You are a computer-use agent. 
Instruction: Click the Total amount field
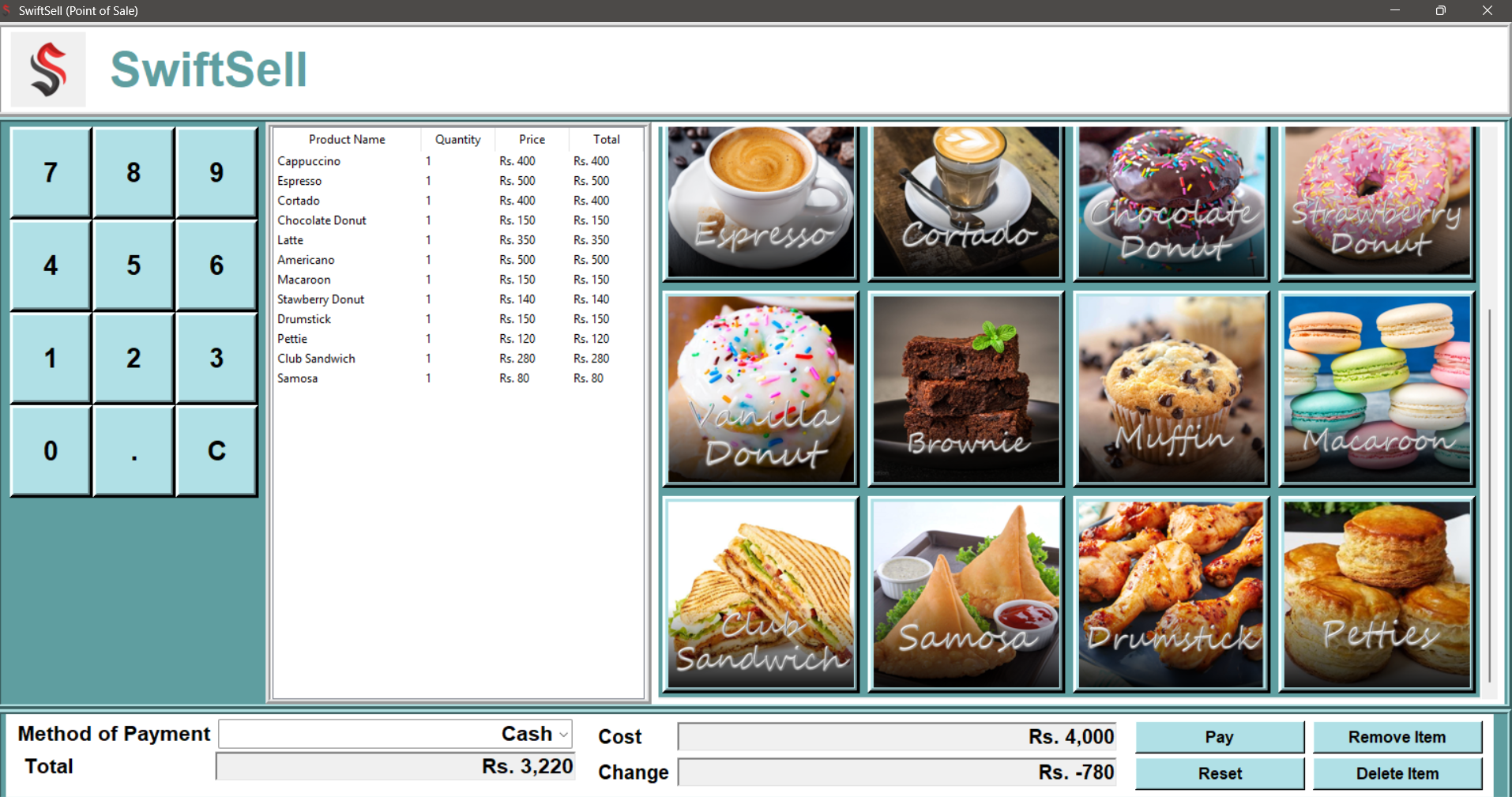tap(396, 766)
